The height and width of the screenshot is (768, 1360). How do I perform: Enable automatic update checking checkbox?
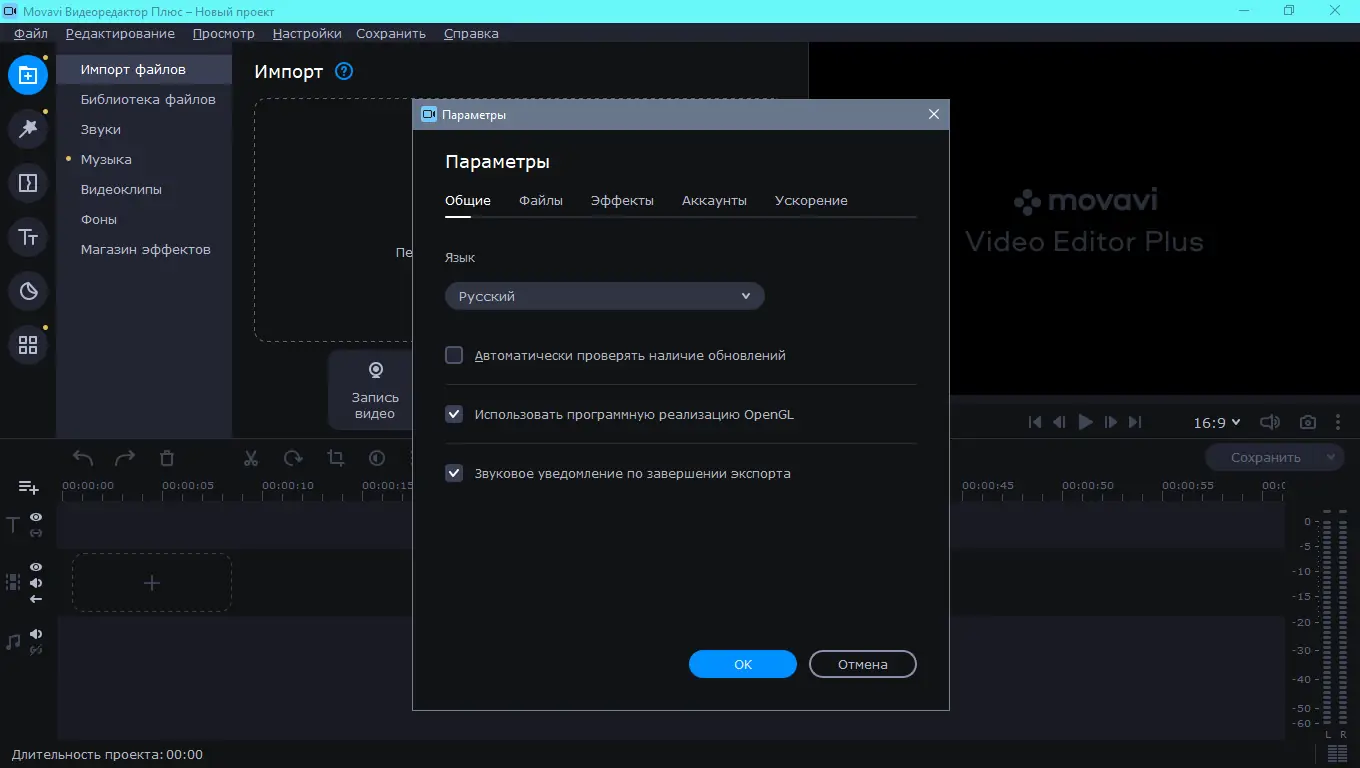pos(454,355)
